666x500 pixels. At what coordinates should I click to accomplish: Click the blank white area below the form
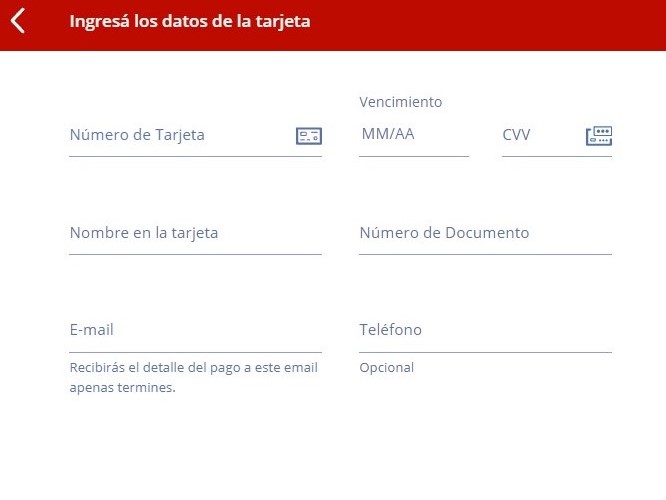(333, 450)
